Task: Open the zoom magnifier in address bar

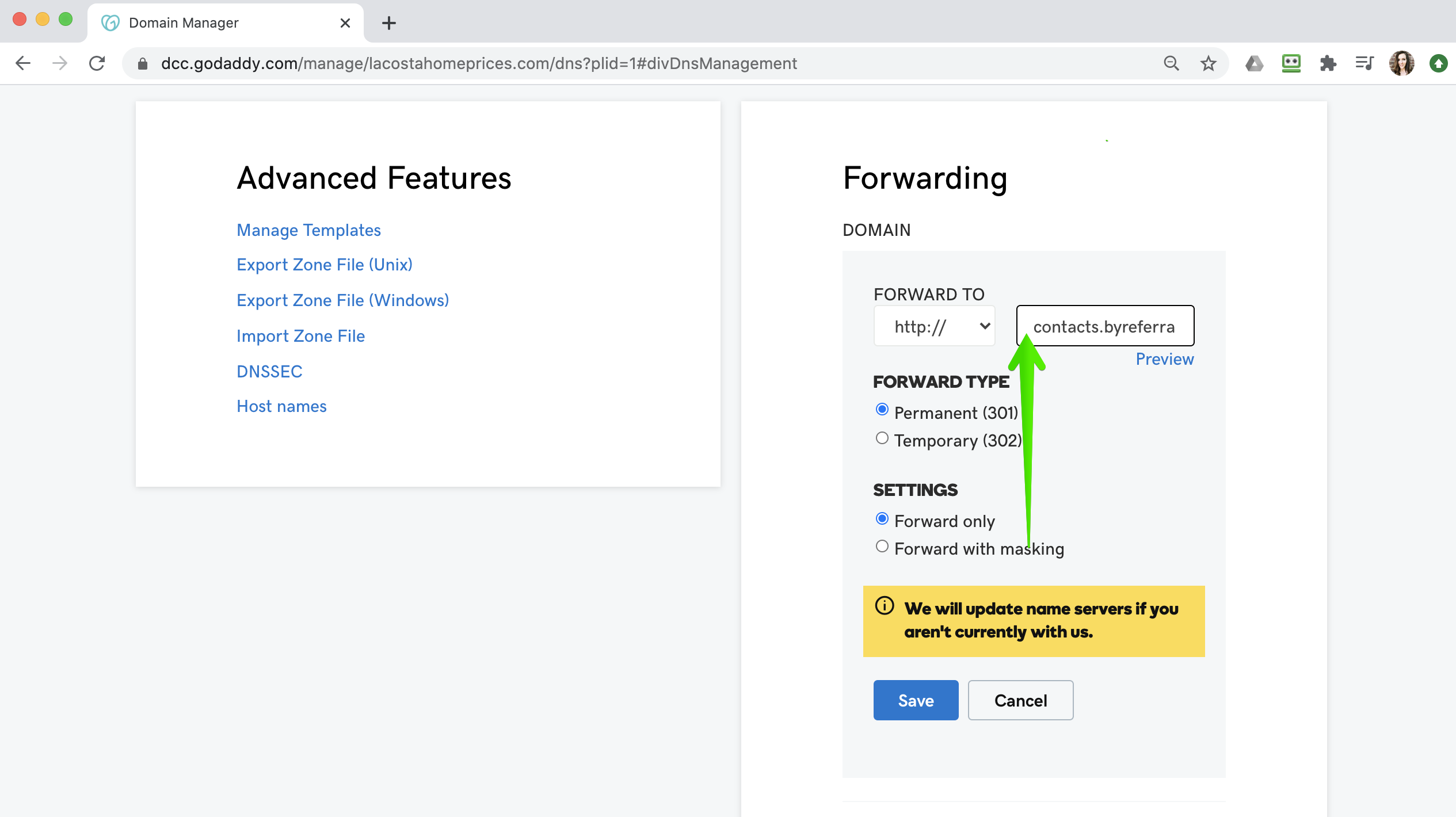Action: (1171, 63)
